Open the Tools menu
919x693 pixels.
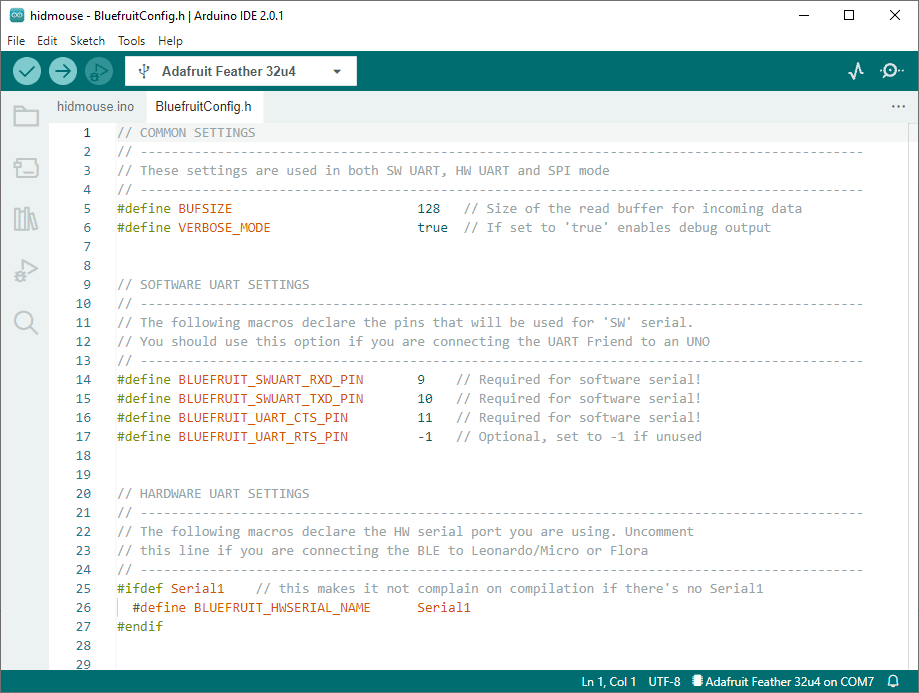tap(131, 41)
